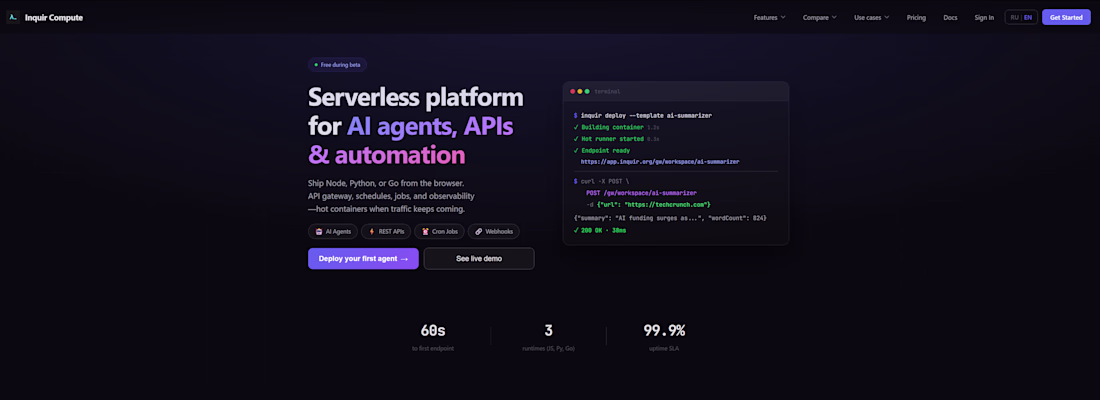Viewport: 1100px width, 400px height.
Task: Click Deploy your first agent button
Action: point(363,258)
